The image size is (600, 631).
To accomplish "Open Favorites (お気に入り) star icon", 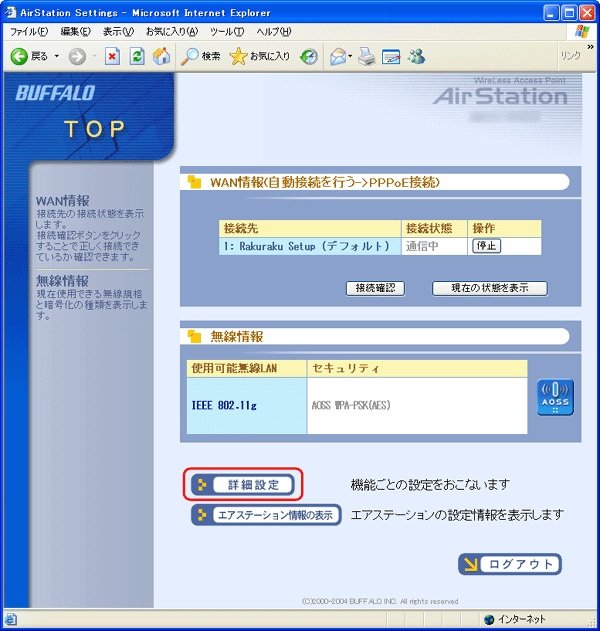I will coord(238,56).
